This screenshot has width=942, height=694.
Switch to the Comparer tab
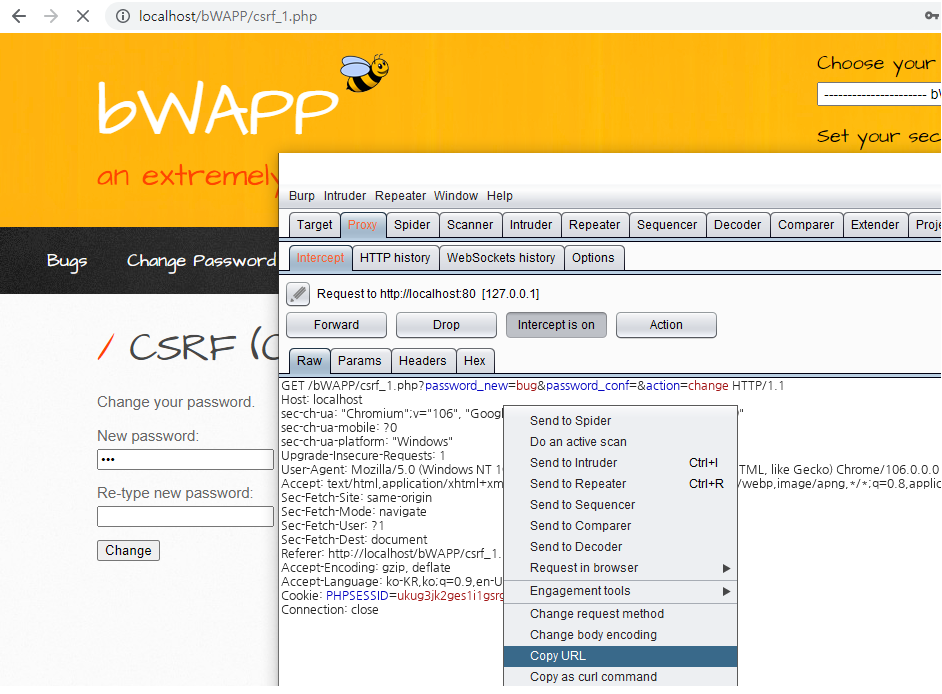tap(806, 225)
